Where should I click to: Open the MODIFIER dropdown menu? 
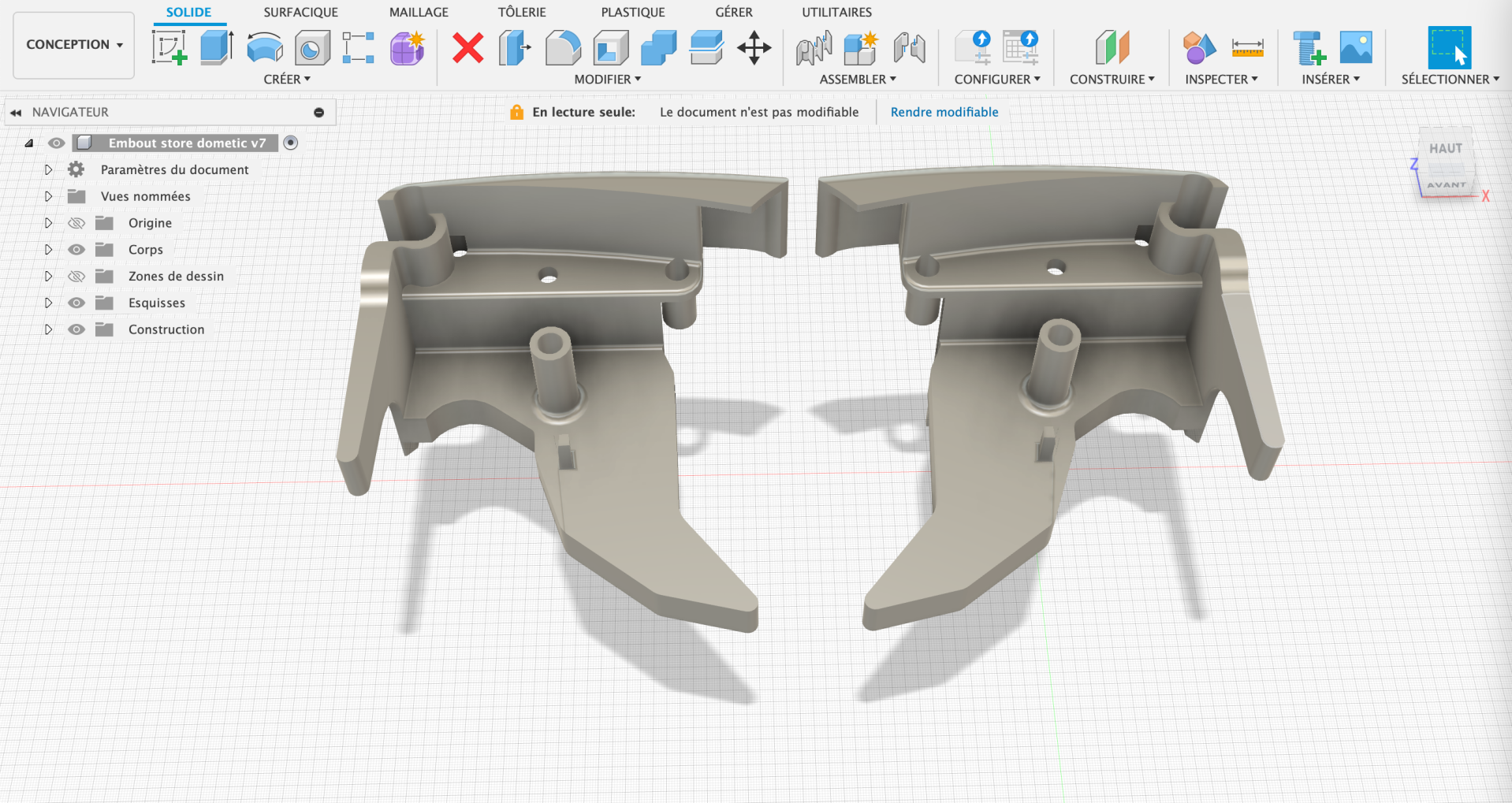pyautogui.click(x=608, y=80)
